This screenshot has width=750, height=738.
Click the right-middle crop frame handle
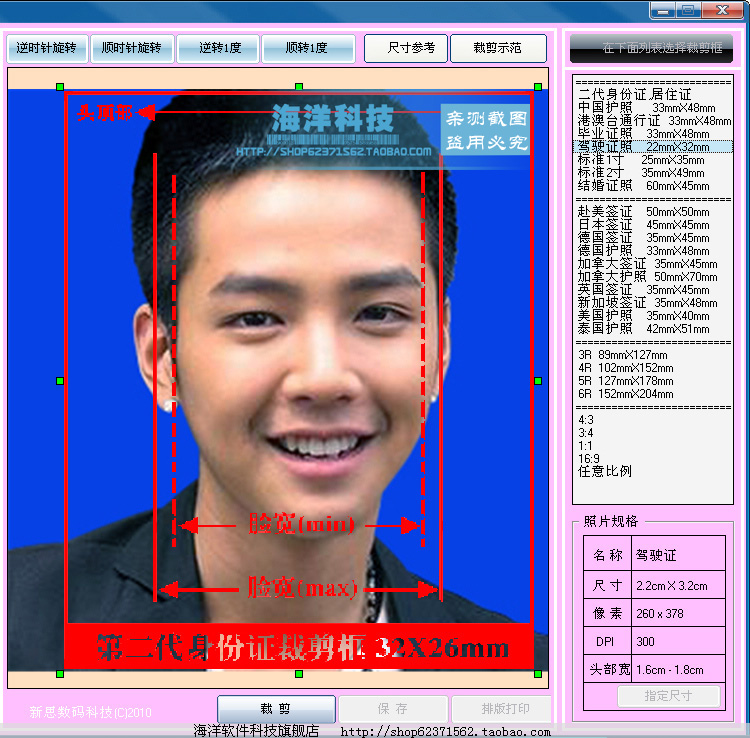(538, 381)
